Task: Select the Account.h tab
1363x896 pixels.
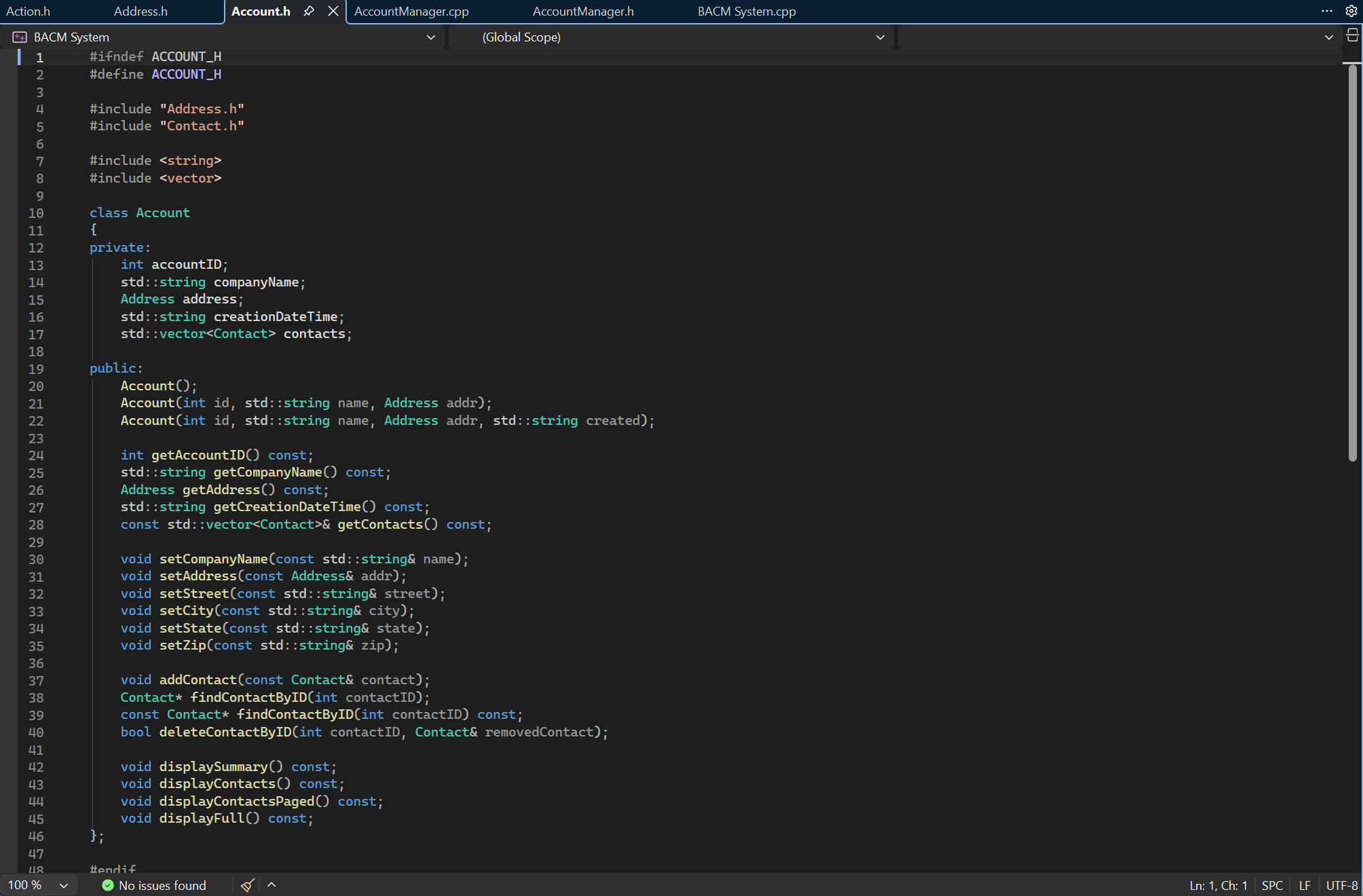Action: coord(261,12)
